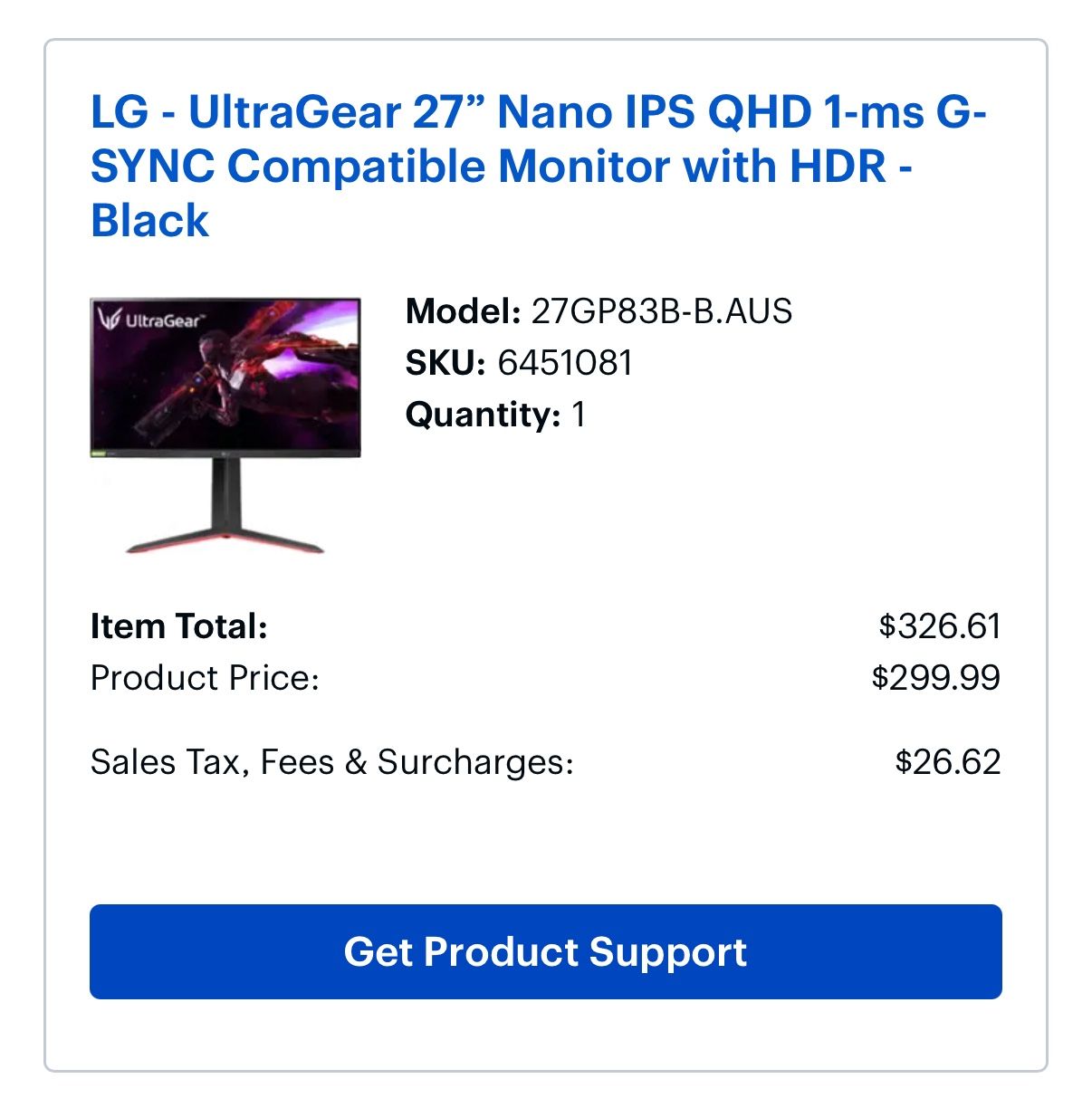Click the blue support button label text
This screenshot has height=1117, width=1092.
pos(546,951)
